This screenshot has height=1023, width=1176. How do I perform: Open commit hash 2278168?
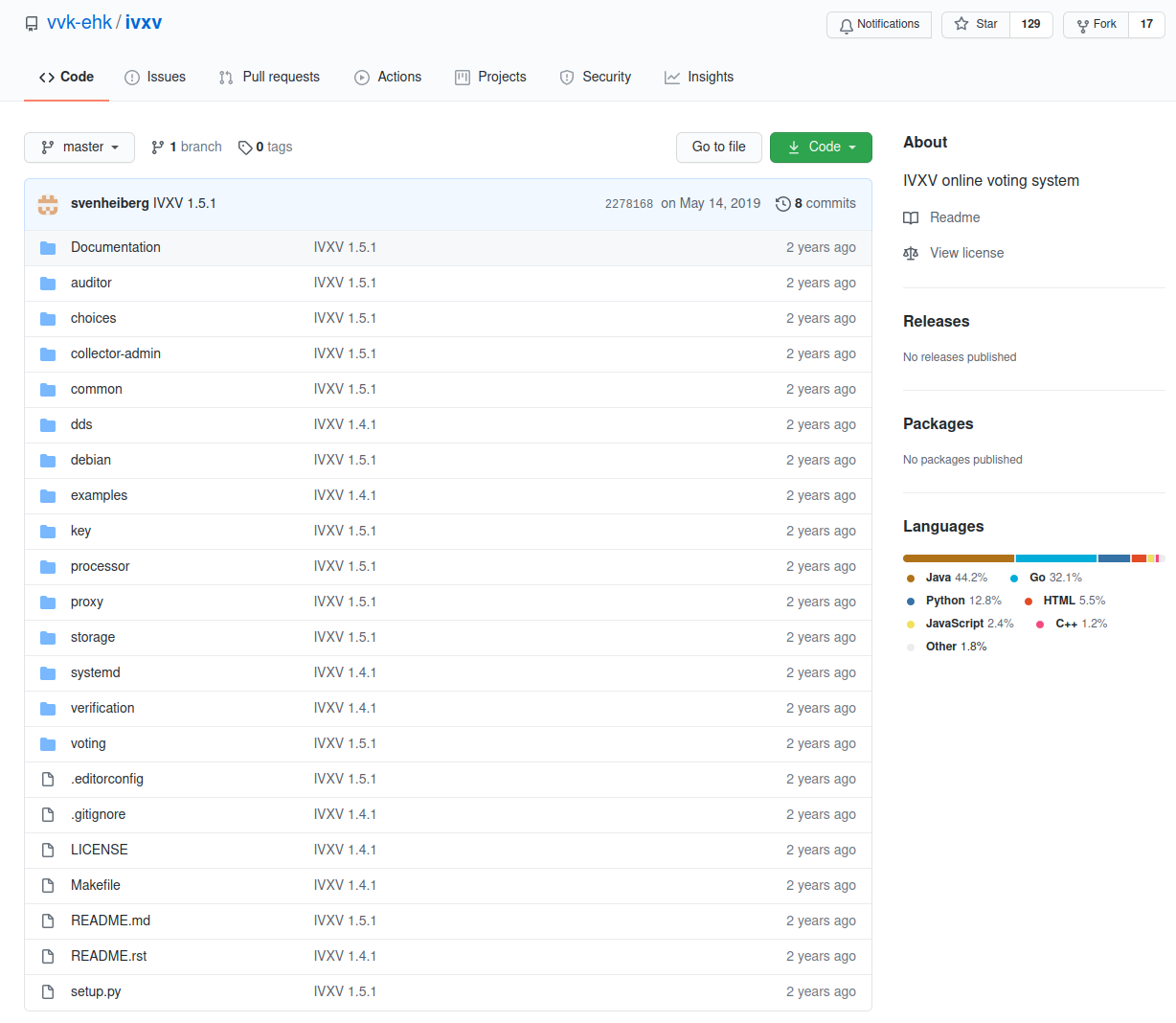tap(629, 204)
